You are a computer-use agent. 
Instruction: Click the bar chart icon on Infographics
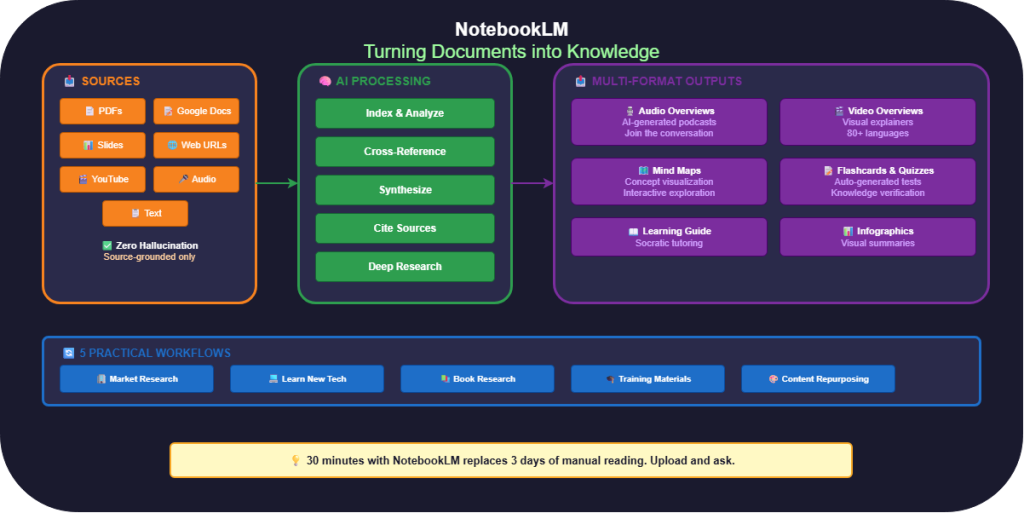[848, 231]
